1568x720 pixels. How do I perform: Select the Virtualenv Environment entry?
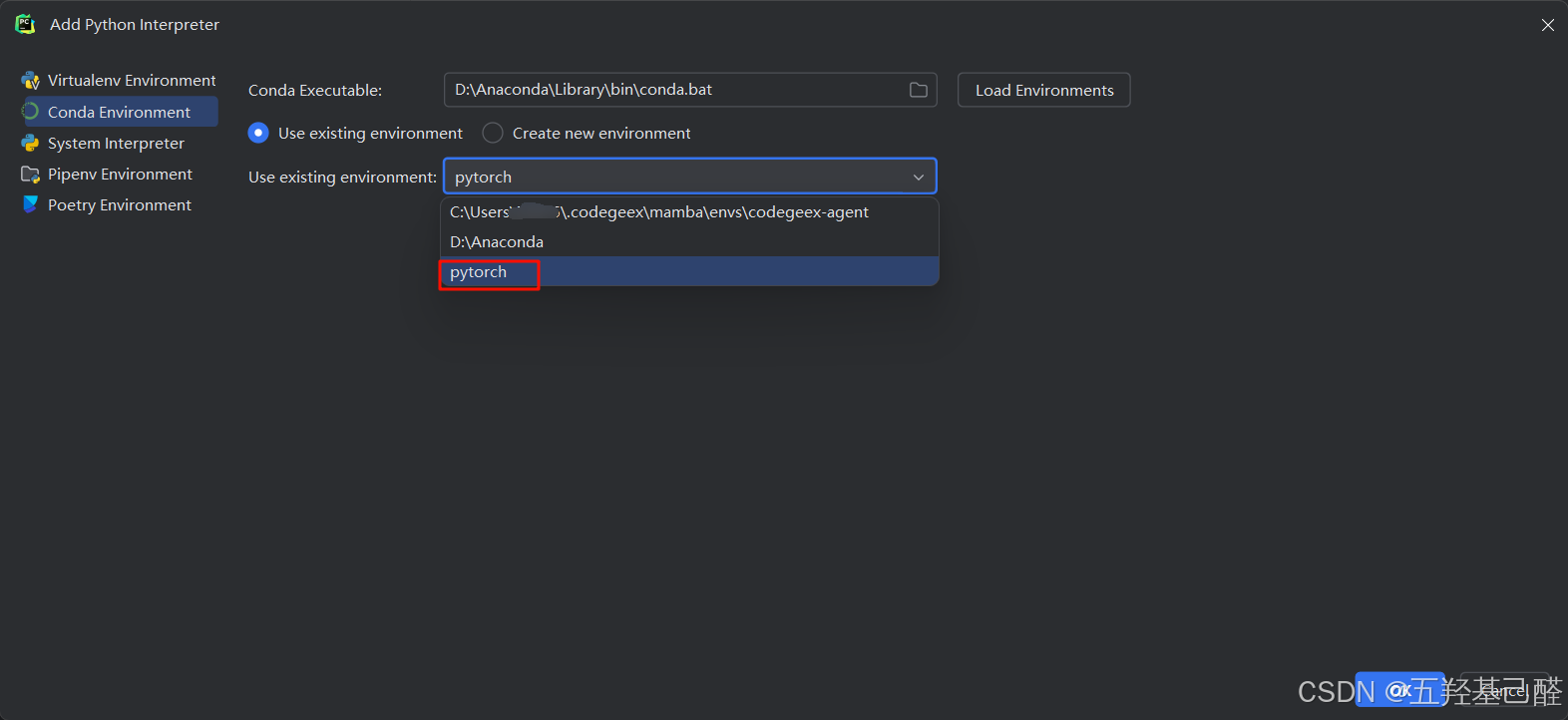[x=118, y=81]
